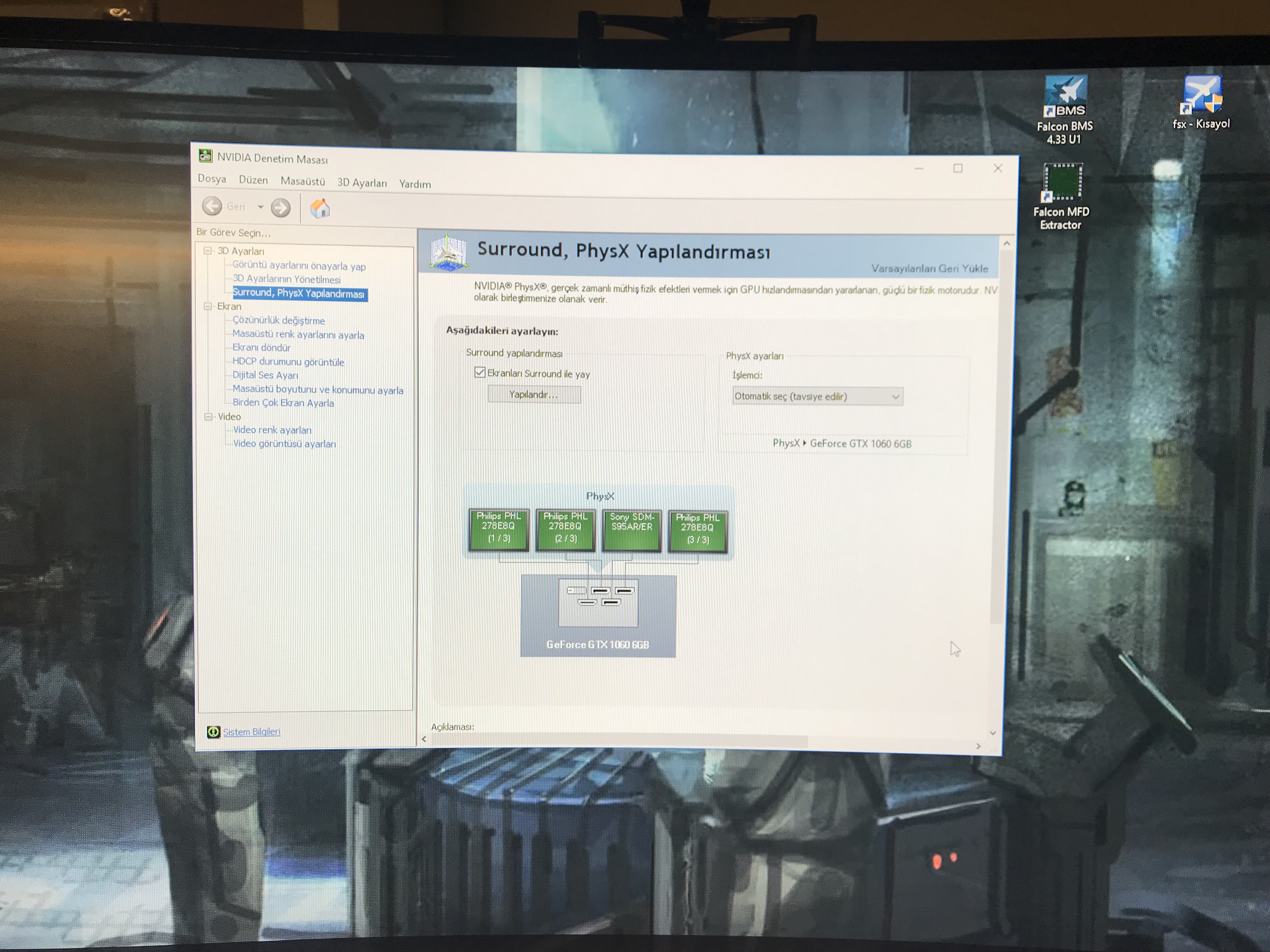The width and height of the screenshot is (1270, 952).
Task: Click the Sistem Bilgileri info icon
Action: pos(213,732)
